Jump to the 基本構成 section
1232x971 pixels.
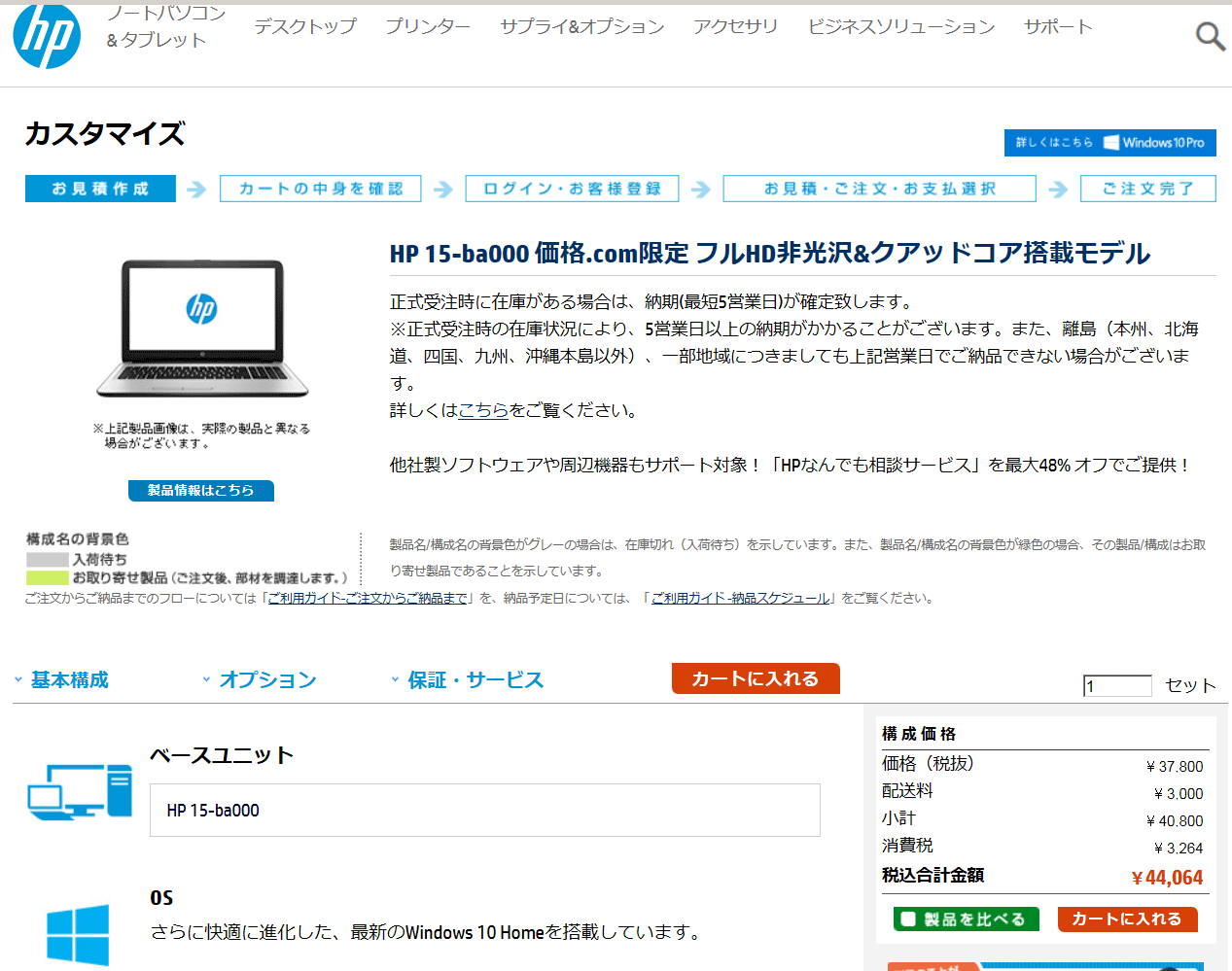pyautogui.click(x=70, y=679)
